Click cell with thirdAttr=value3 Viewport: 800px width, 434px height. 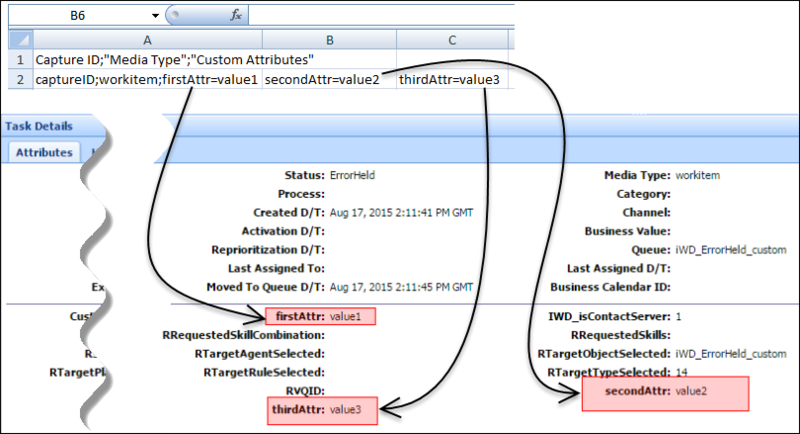tap(452, 80)
